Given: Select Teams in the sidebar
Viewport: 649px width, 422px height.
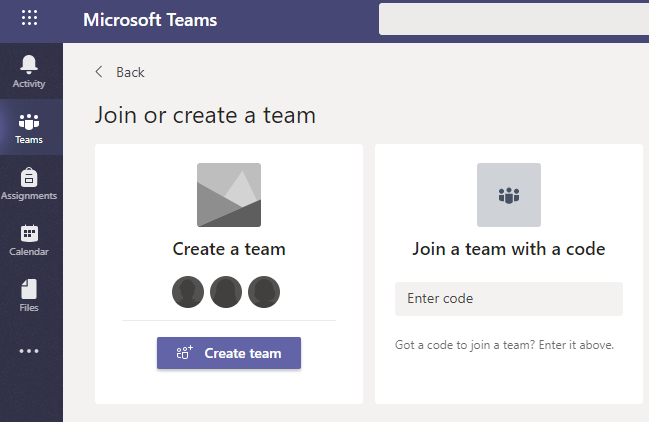Looking at the screenshot, I should click(29, 127).
